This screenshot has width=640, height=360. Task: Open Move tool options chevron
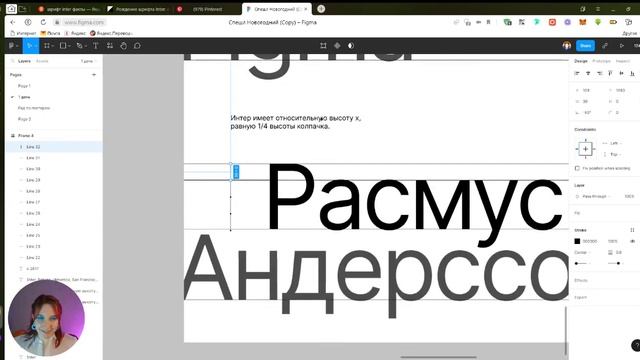click(36, 46)
